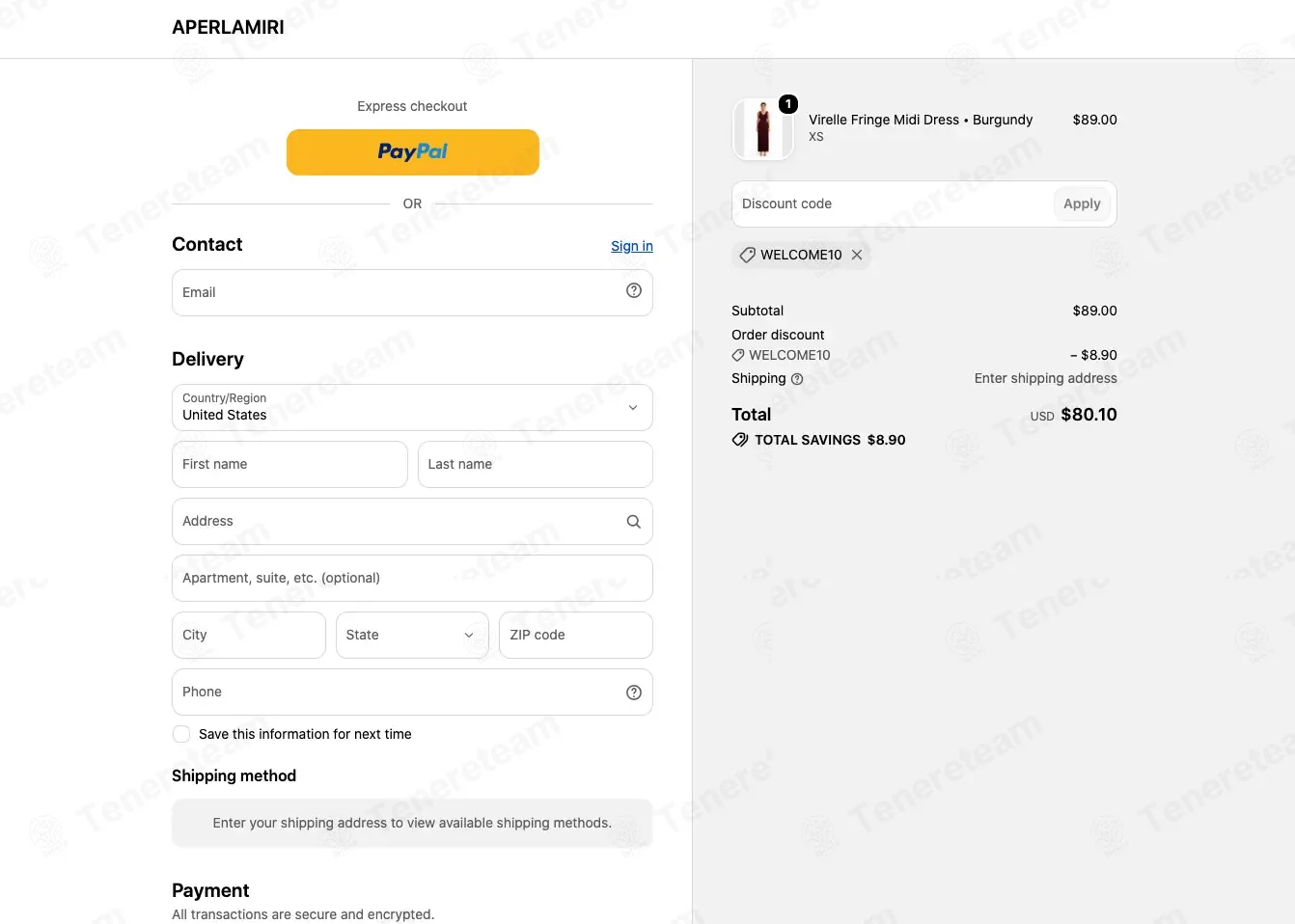
Task: Pay with the PayPal express button
Action: point(412,152)
